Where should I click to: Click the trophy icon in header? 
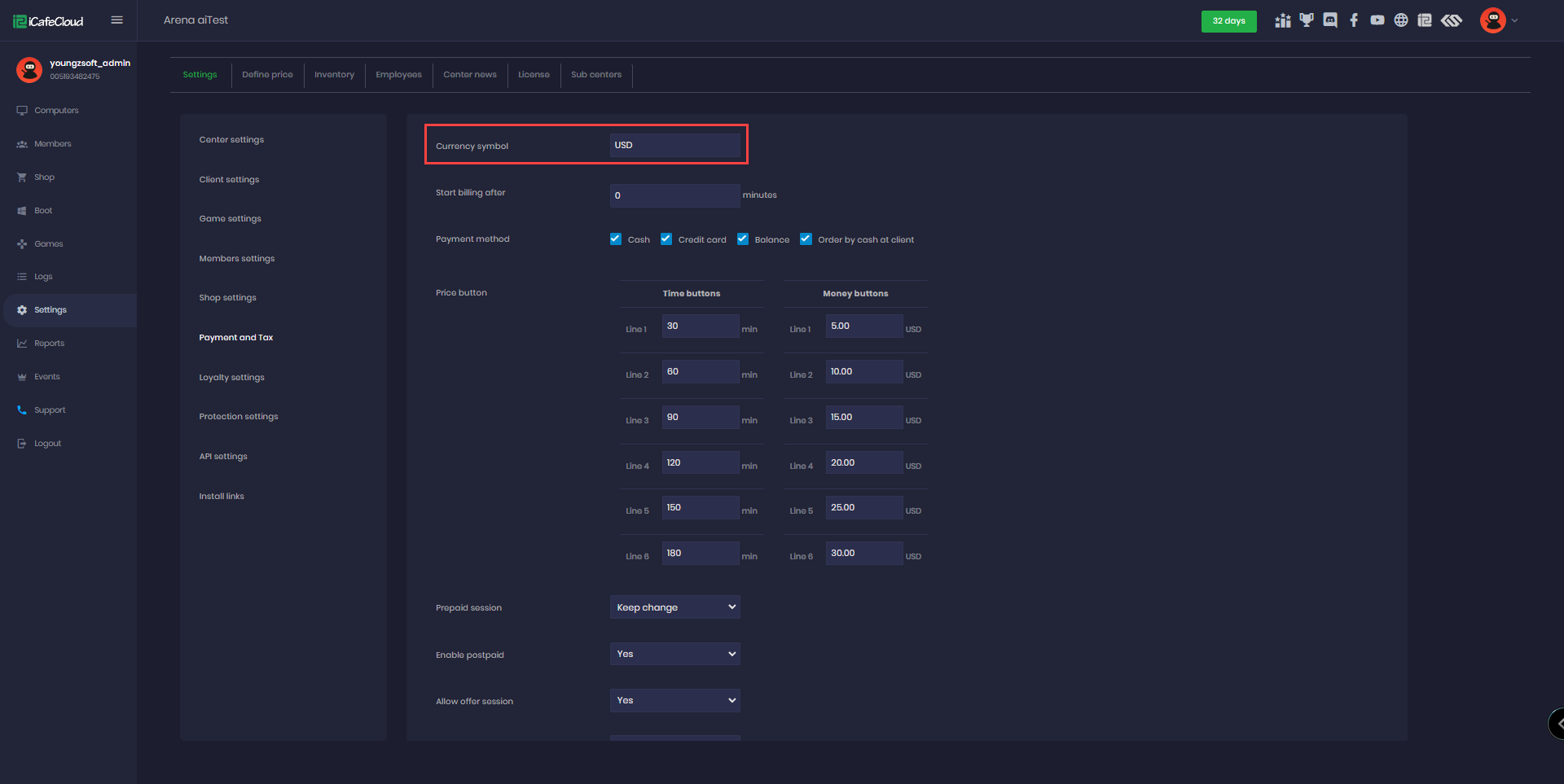[x=1307, y=20]
